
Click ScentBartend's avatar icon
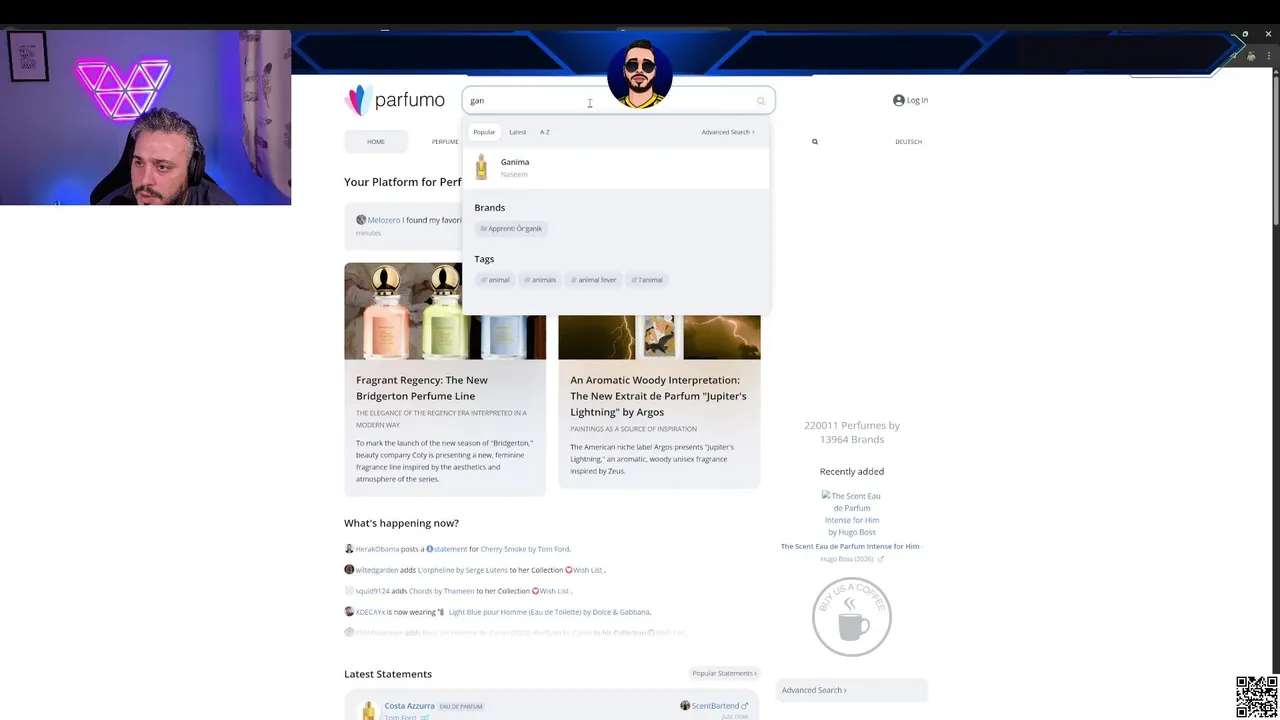click(685, 706)
